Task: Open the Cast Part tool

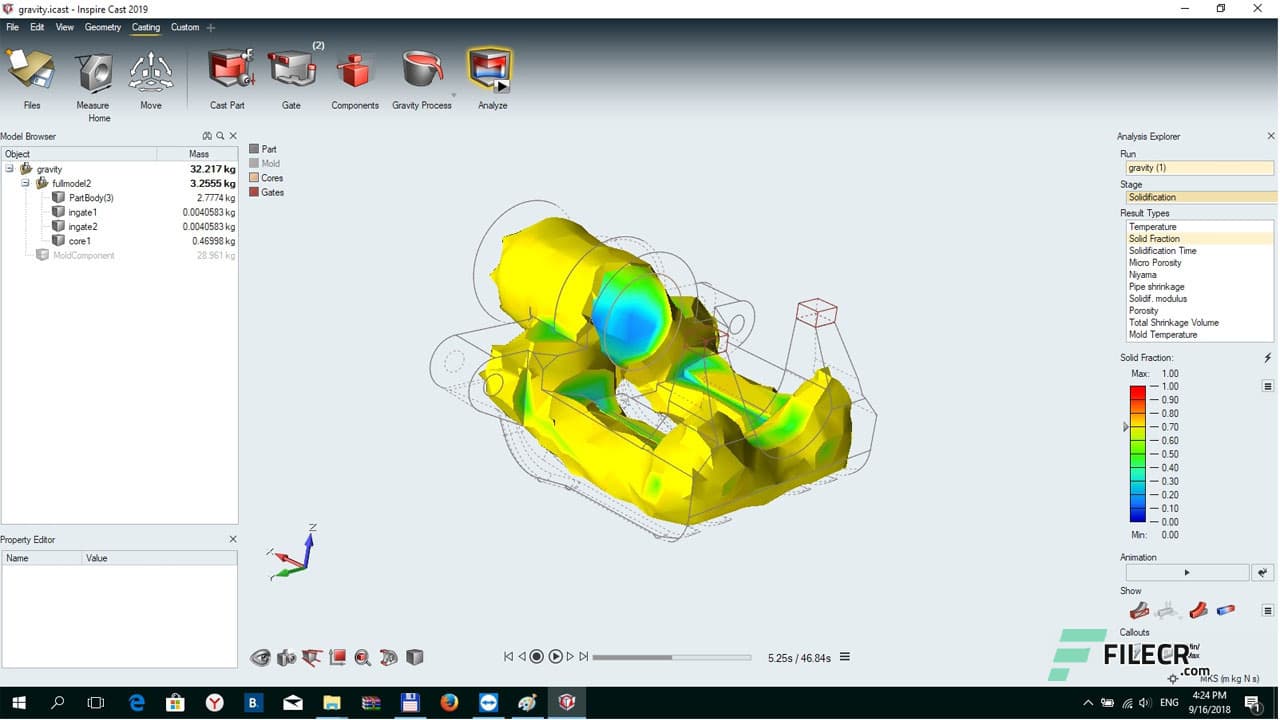Action: 227,72
